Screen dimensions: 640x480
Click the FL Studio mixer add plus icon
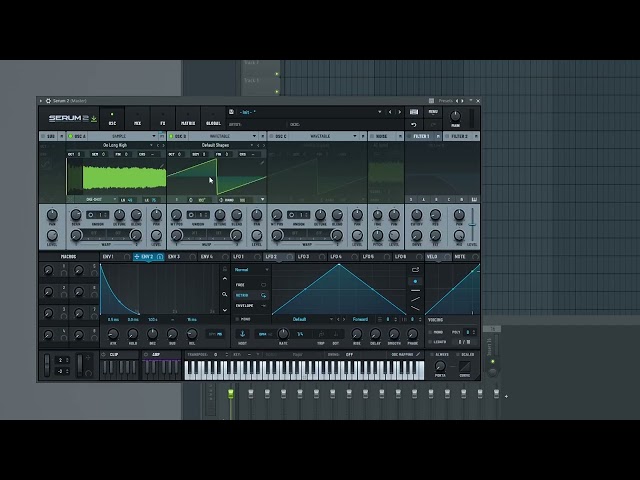click(506, 396)
